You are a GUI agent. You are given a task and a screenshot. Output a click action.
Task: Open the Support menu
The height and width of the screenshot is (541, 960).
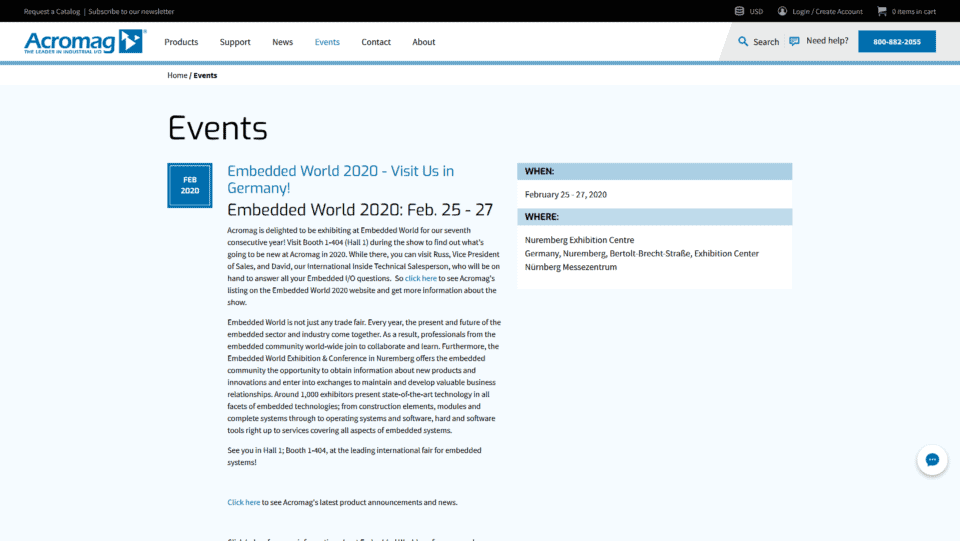point(235,42)
